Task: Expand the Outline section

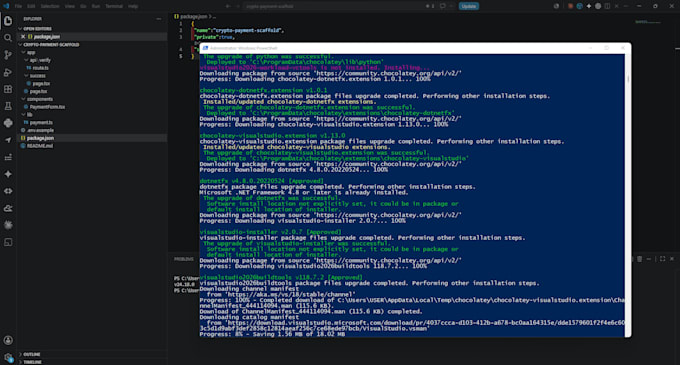Action: point(20,354)
